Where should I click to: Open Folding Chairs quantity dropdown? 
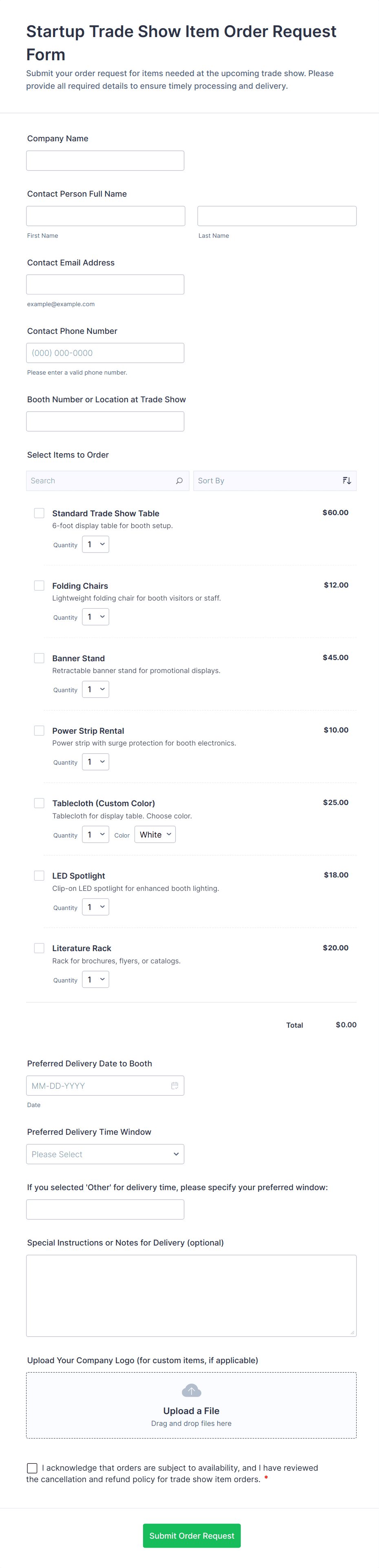[96, 617]
